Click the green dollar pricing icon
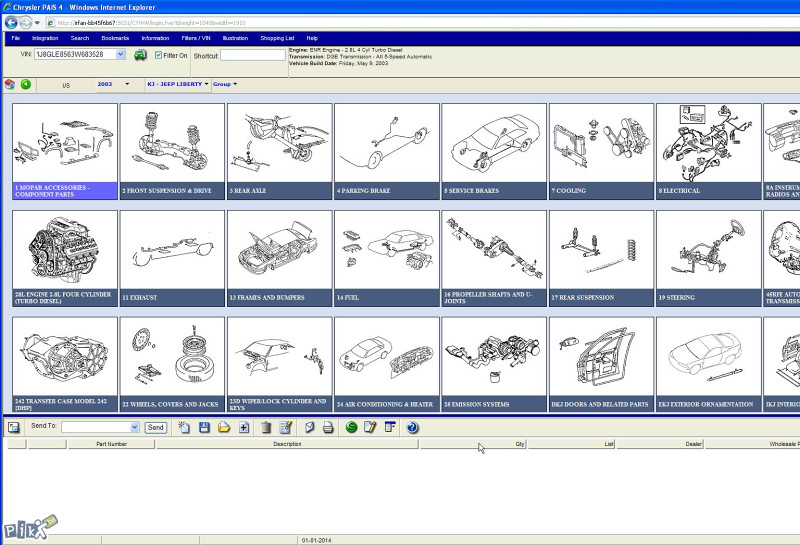The width and height of the screenshot is (800, 545). click(x=352, y=427)
